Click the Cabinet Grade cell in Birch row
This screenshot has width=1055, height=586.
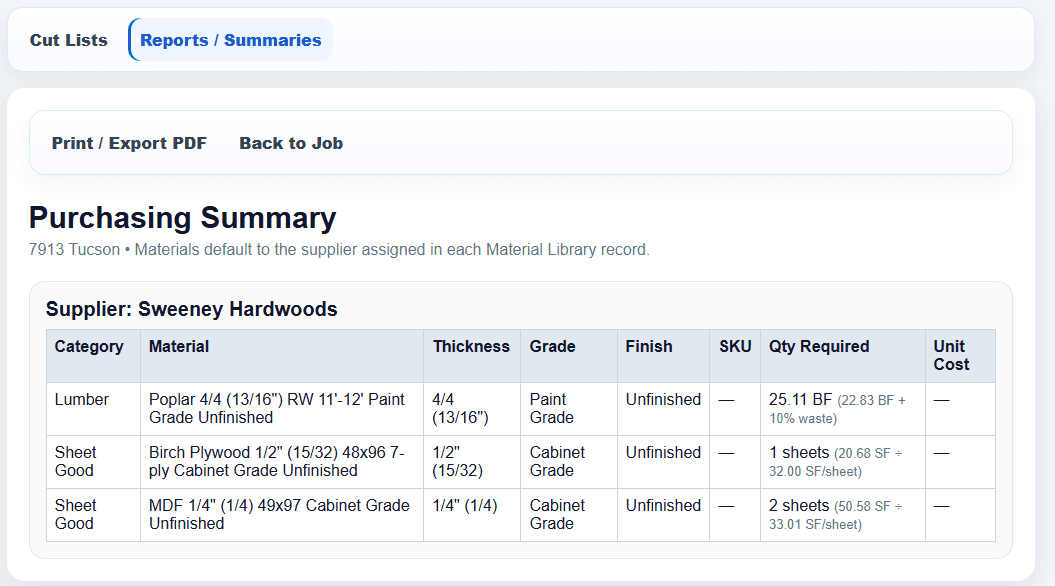tap(569, 462)
